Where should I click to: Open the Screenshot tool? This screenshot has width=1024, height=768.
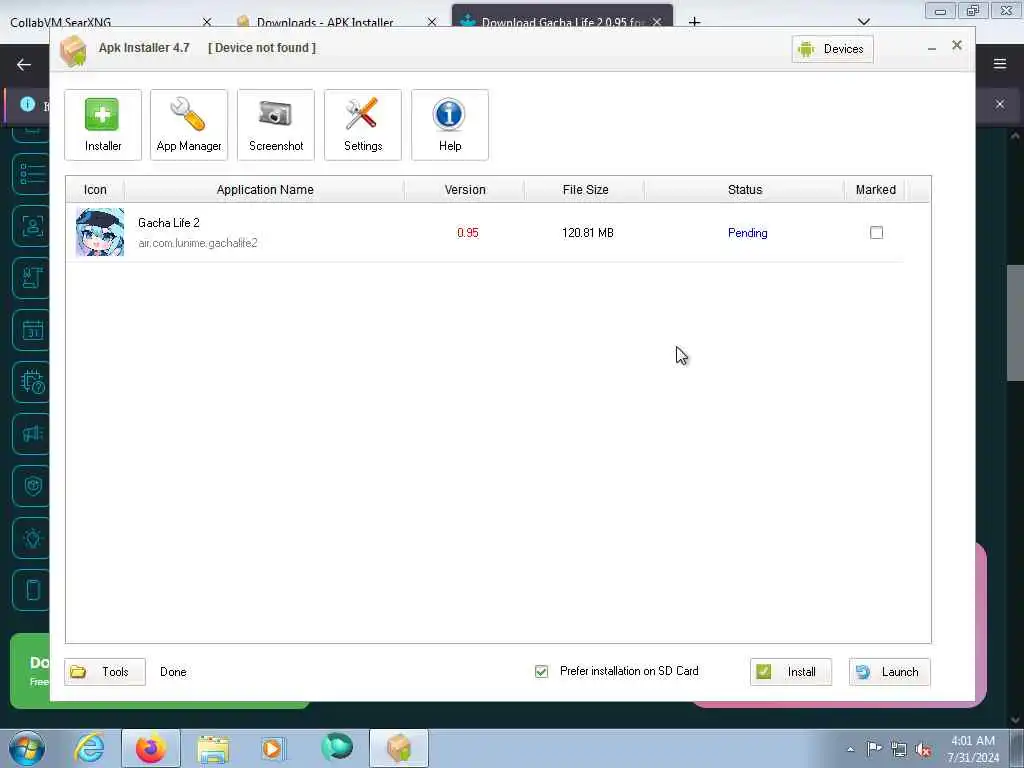tap(276, 125)
